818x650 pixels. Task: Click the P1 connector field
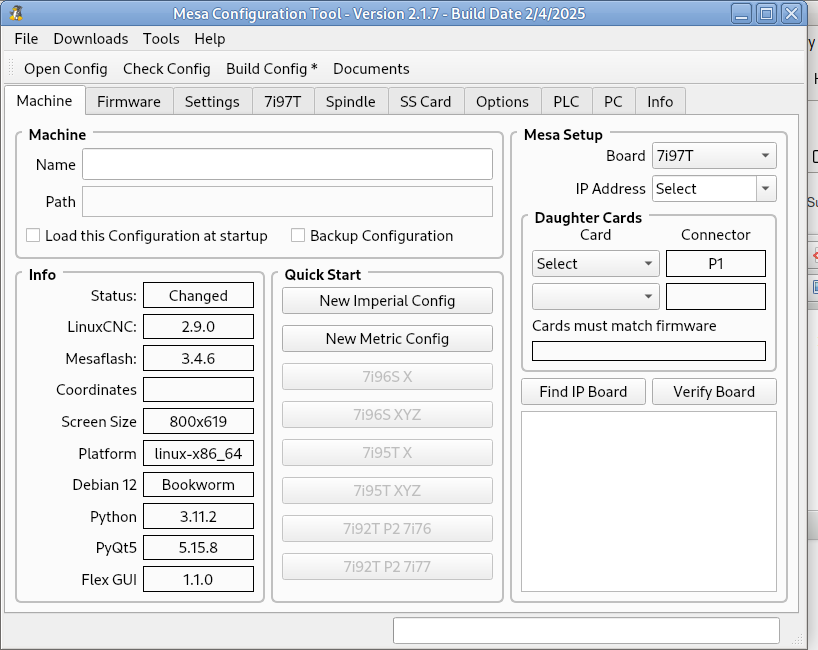pos(716,263)
